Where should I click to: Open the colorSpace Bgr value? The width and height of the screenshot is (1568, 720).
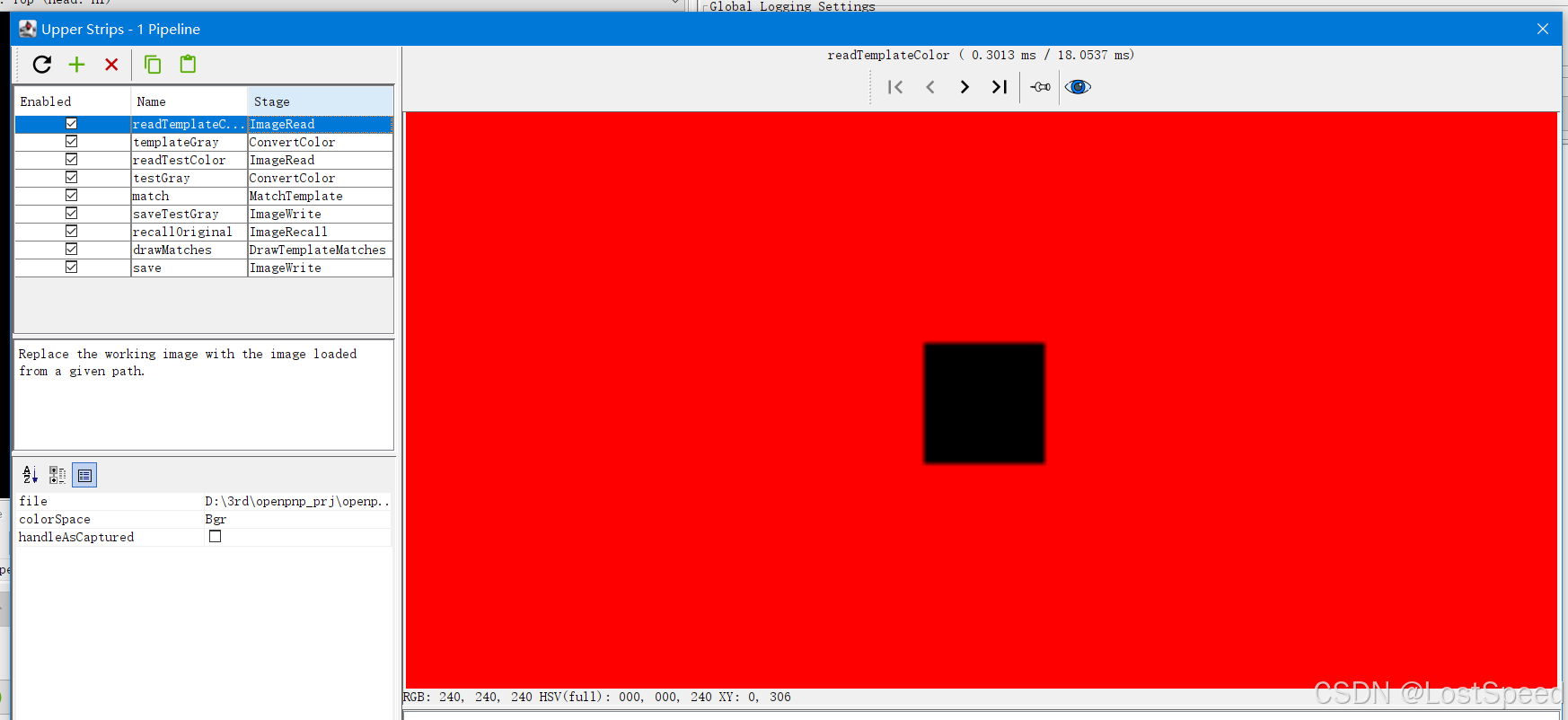pos(297,519)
